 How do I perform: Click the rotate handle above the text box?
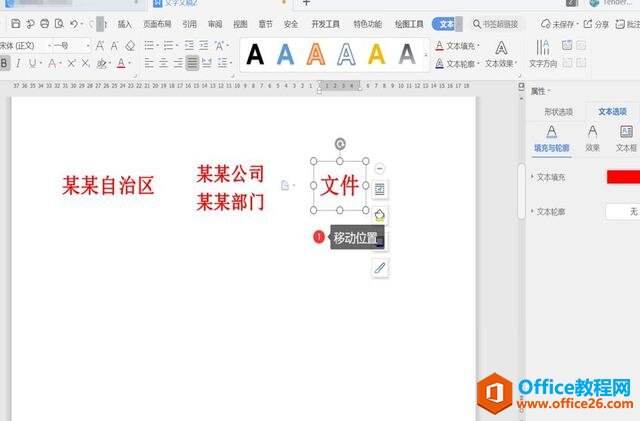[x=340, y=144]
